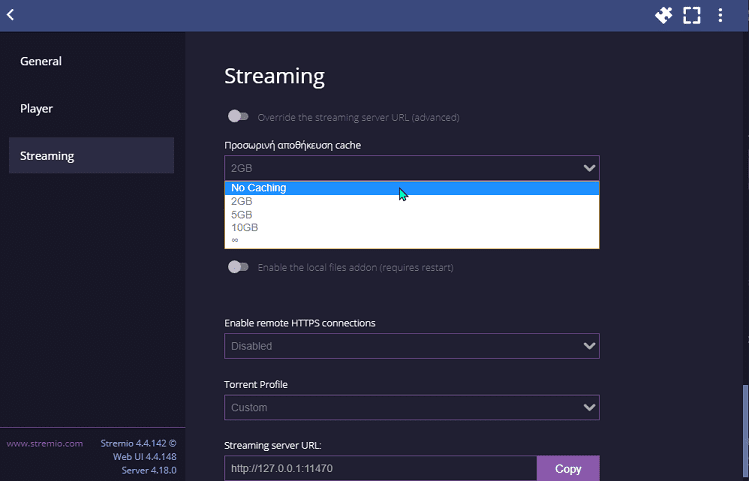Open the addons puzzle-piece icon
The height and width of the screenshot is (481, 749).
tap(663, 15)
